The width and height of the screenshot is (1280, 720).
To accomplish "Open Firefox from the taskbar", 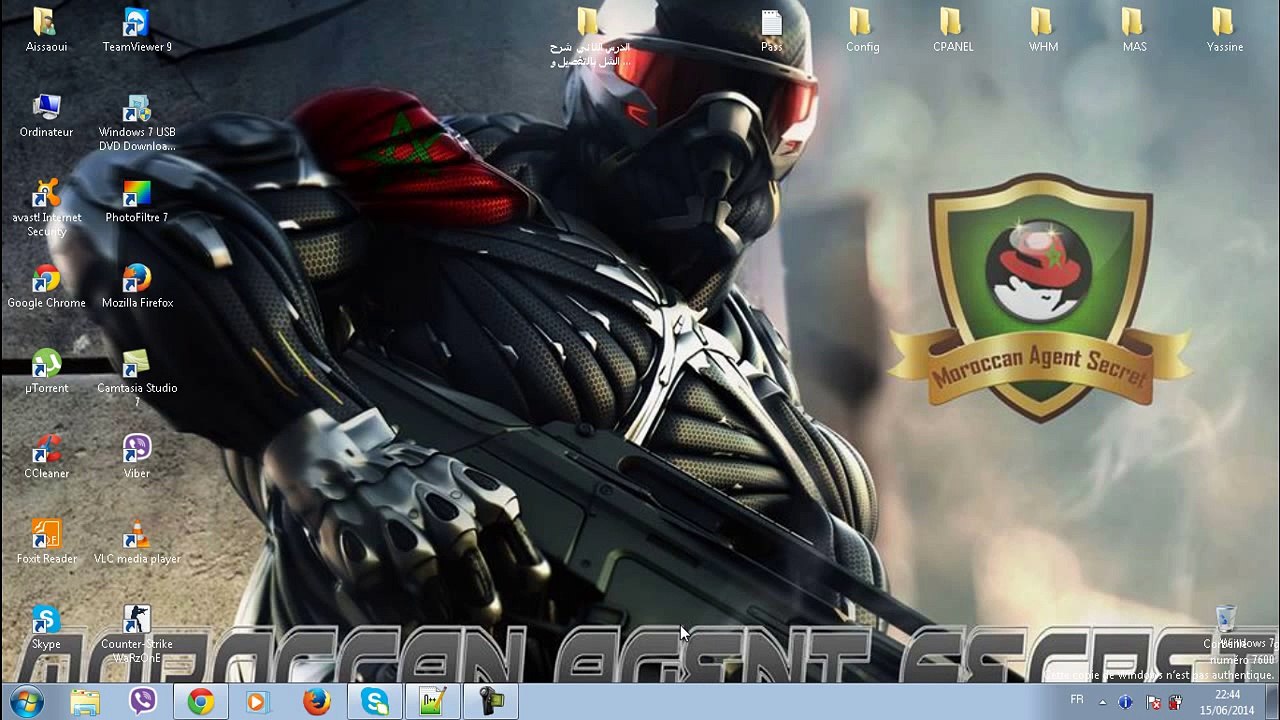I will click(317, 702).
